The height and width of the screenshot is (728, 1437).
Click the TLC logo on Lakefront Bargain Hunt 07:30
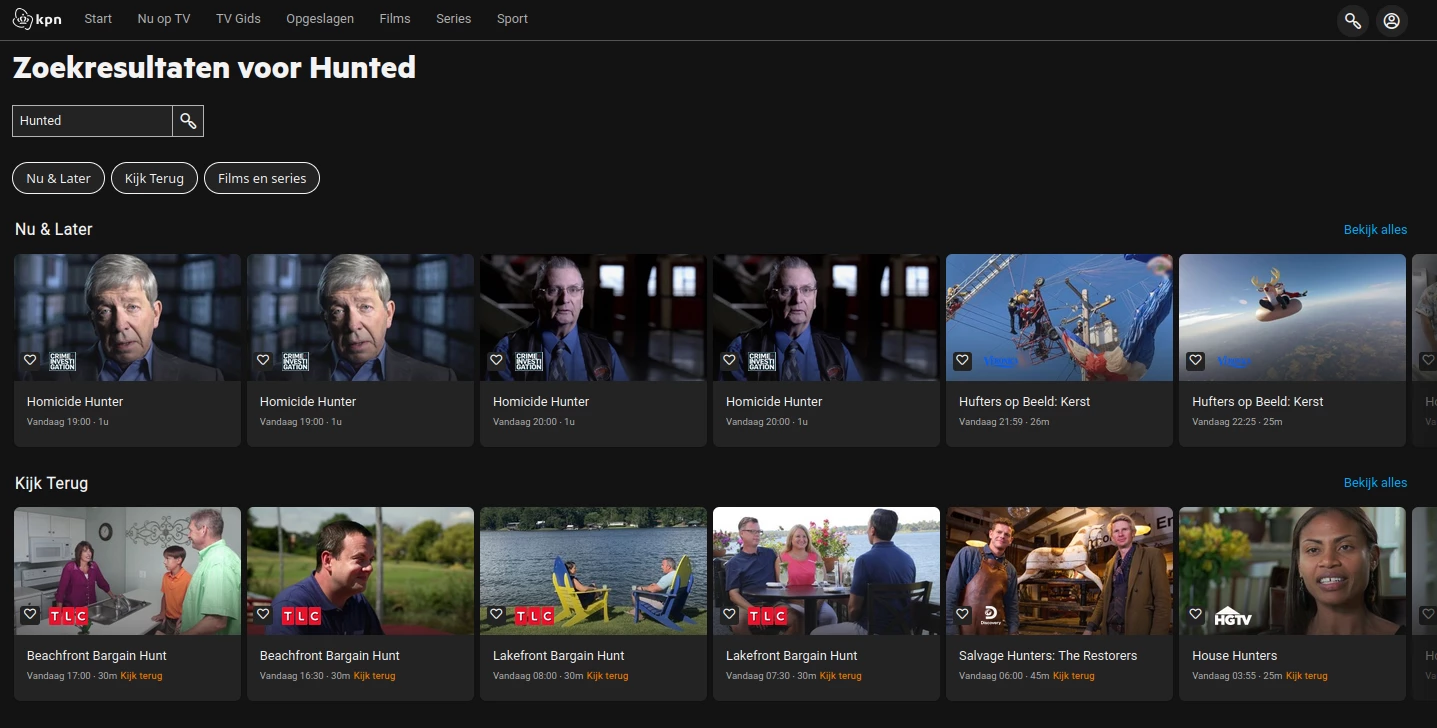pos(768,616)
